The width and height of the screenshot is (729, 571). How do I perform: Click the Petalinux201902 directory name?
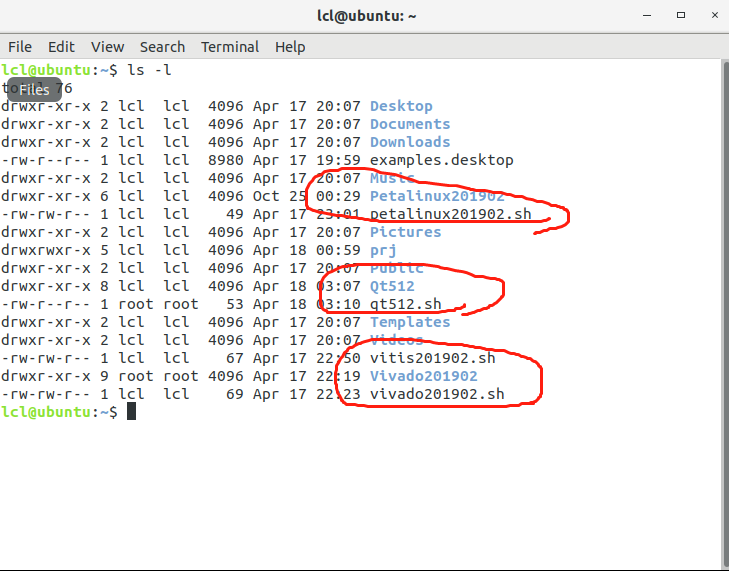[437, 196]
